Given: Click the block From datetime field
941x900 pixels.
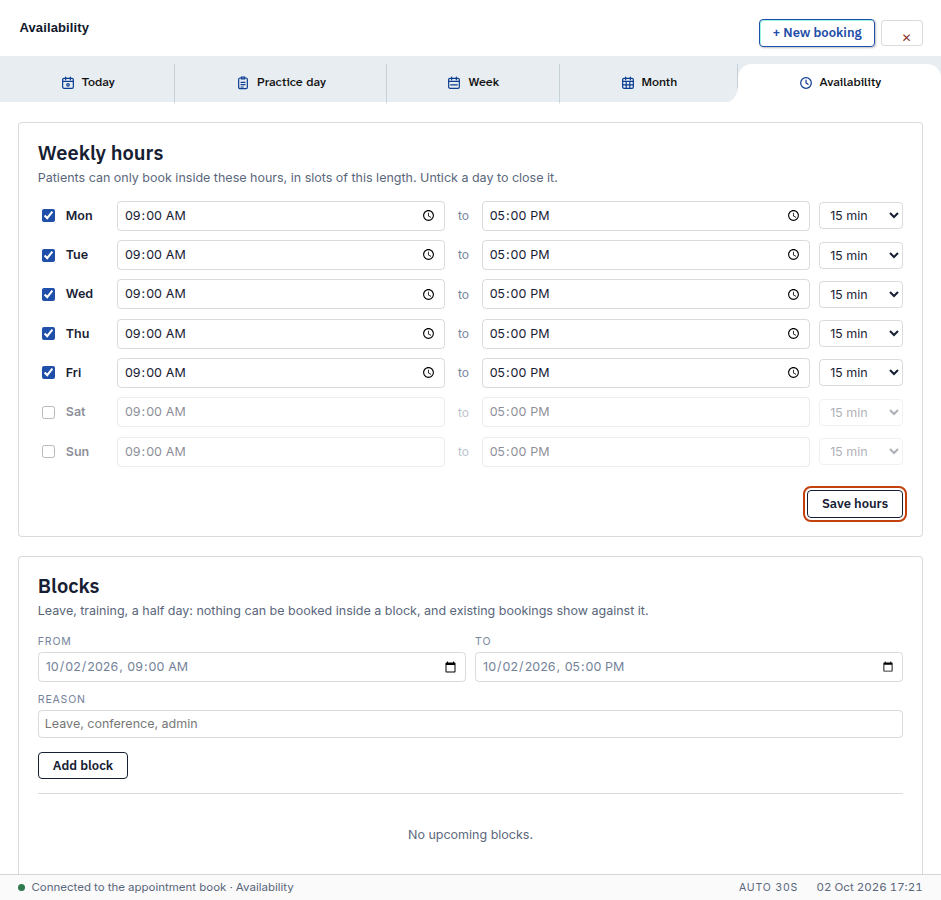Looking at the screenshot, I should pyautogui.click(x=251, y=667).
